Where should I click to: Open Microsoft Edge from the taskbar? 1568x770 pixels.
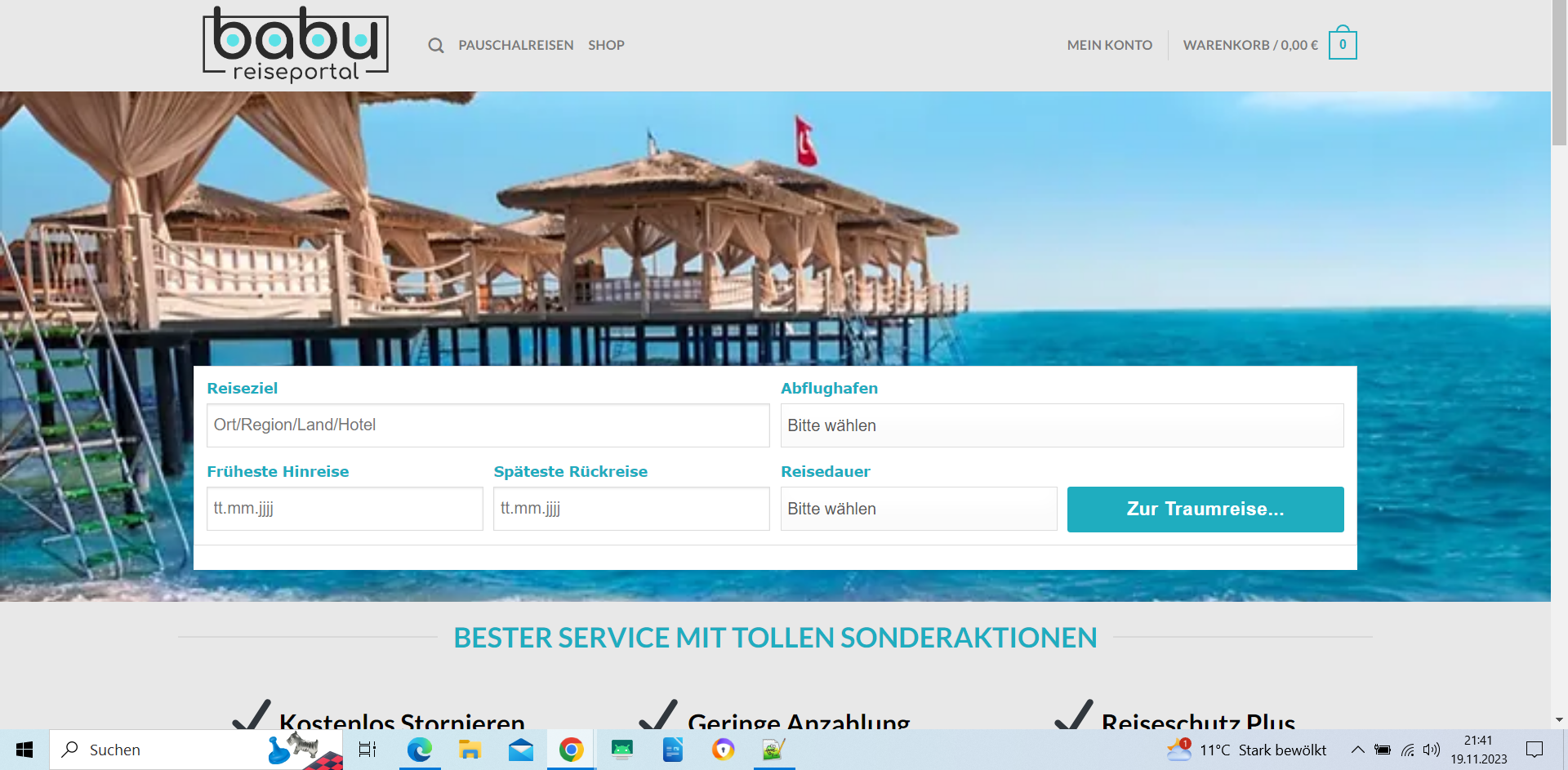pyautogui.click(x=420, y=750)
